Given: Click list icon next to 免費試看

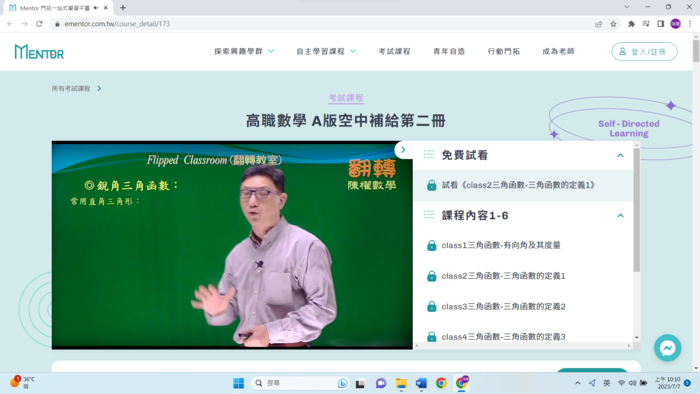Looking at the screenshot, I should coord(429,154).
